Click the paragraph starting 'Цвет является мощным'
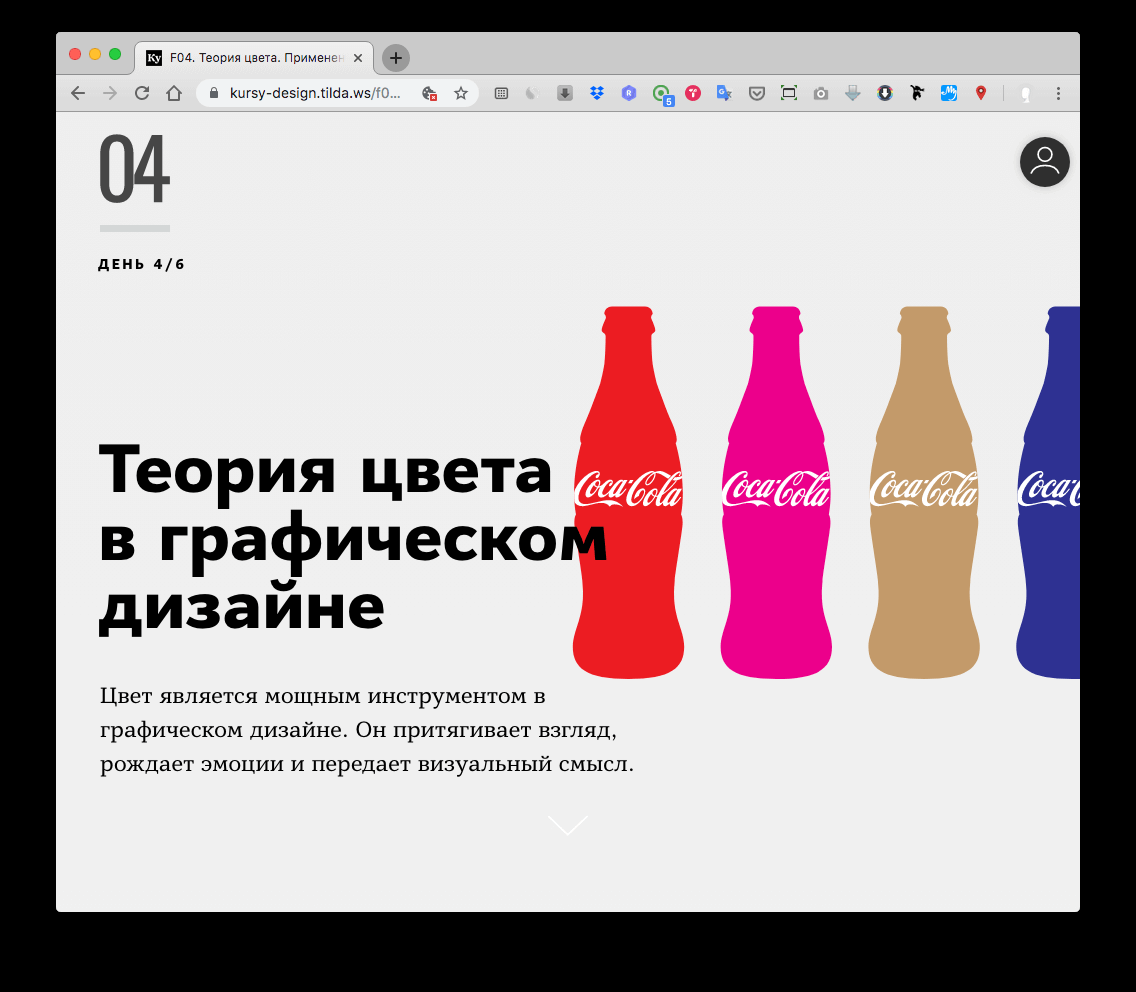The image size is (1136, 992). coord(367,730)
